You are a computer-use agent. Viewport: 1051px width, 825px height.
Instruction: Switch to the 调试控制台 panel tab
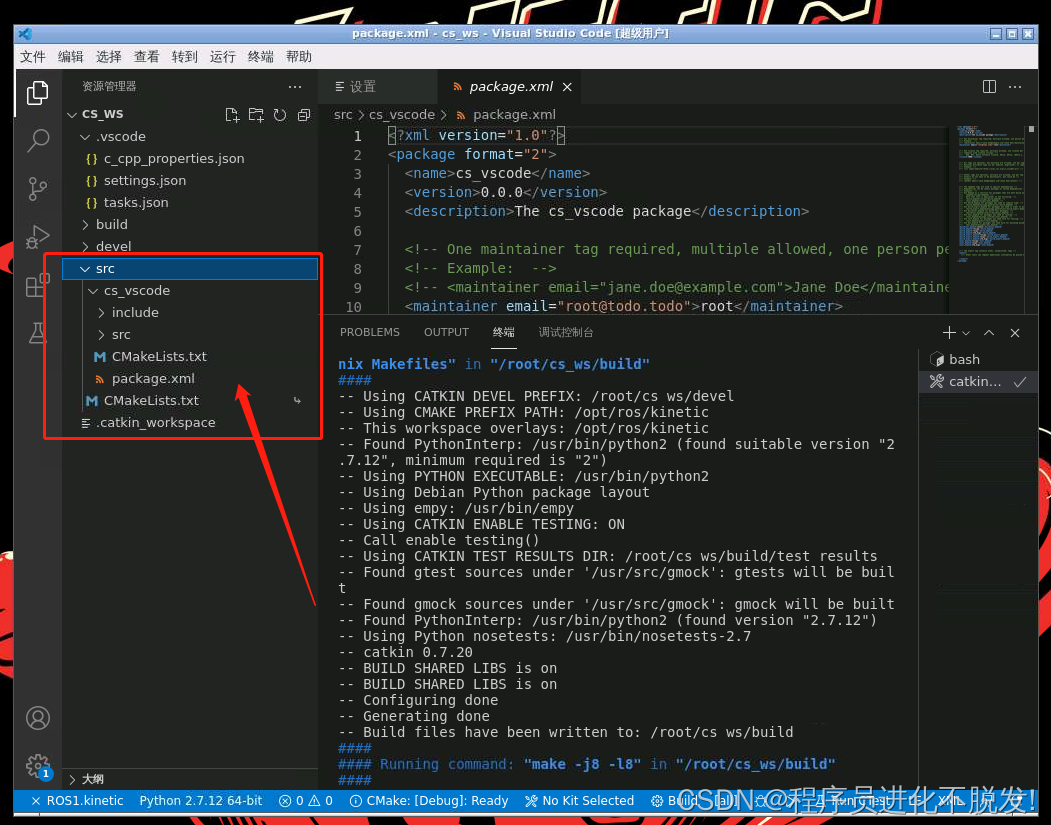click(x=566, y=332)
